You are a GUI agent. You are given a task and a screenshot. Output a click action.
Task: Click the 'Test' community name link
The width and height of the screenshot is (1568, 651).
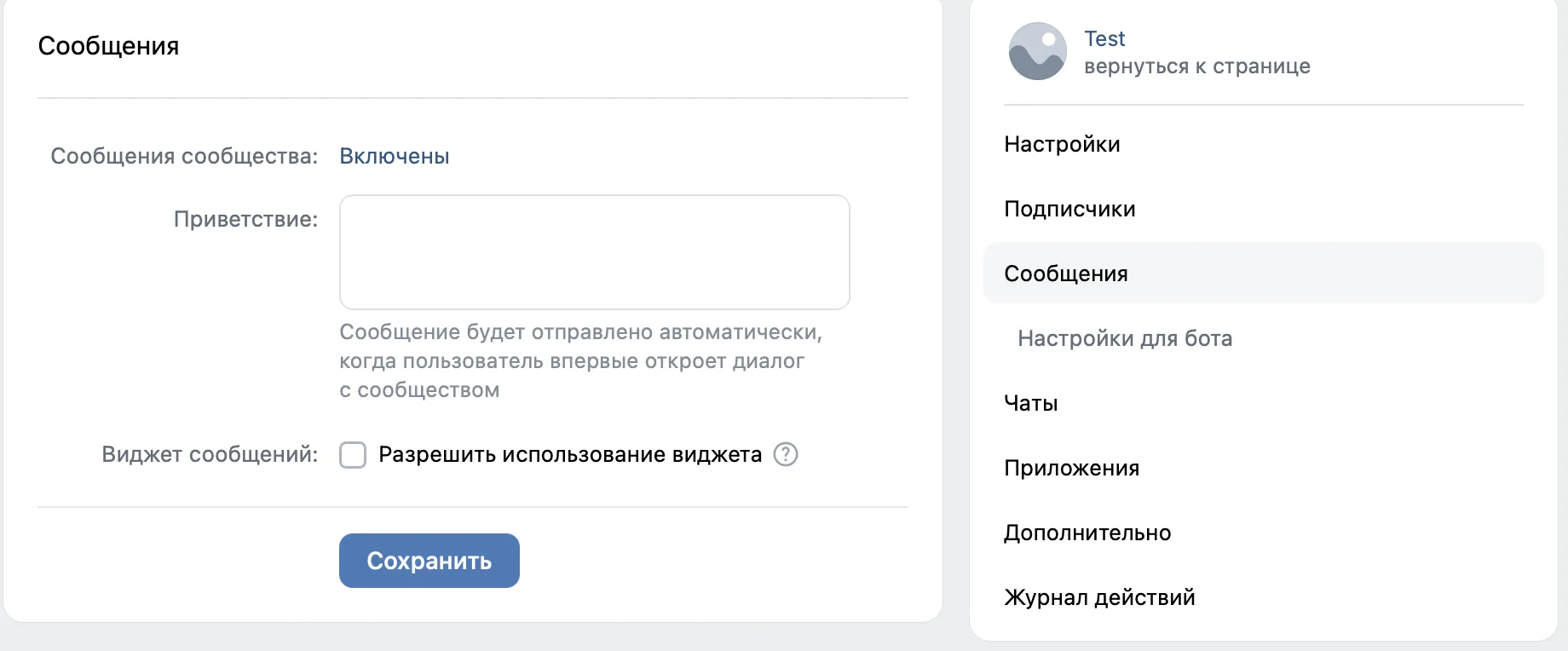pos(1104,38)
